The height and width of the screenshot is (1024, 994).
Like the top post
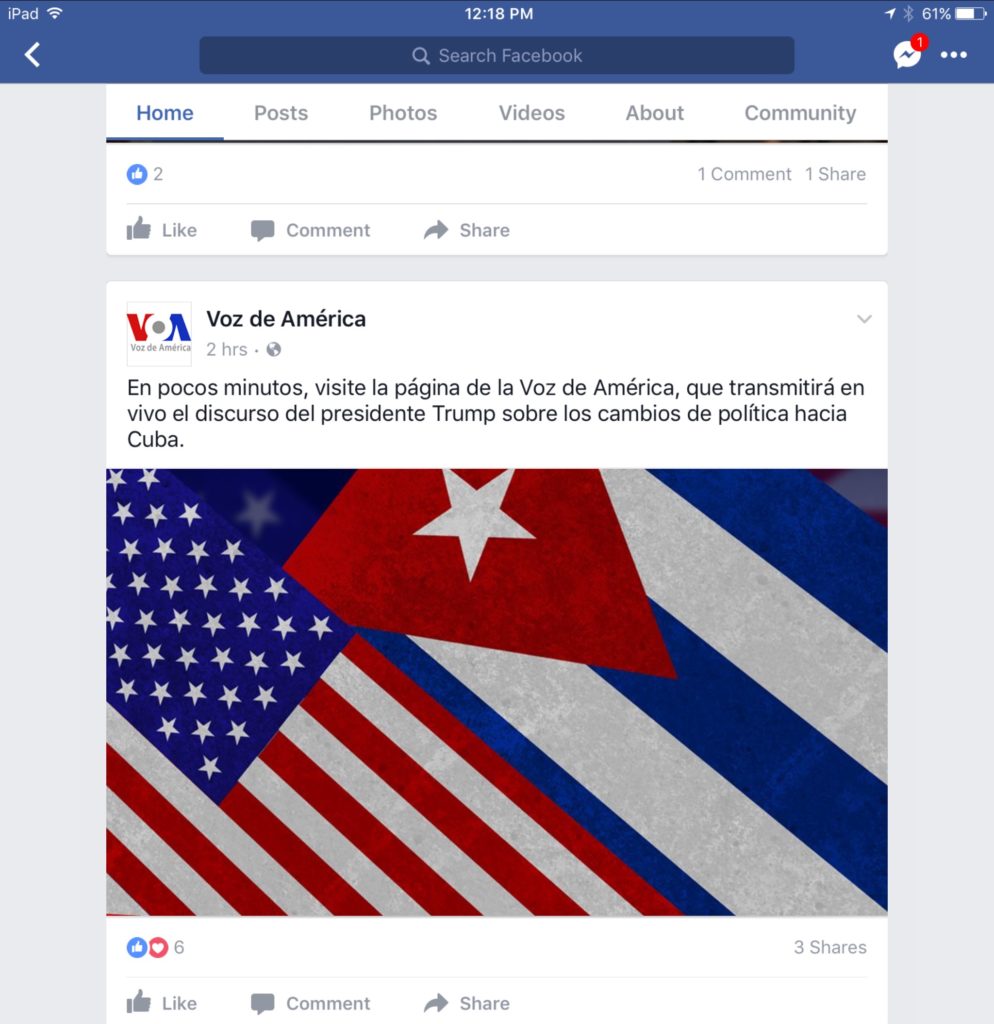pos(161,230)
